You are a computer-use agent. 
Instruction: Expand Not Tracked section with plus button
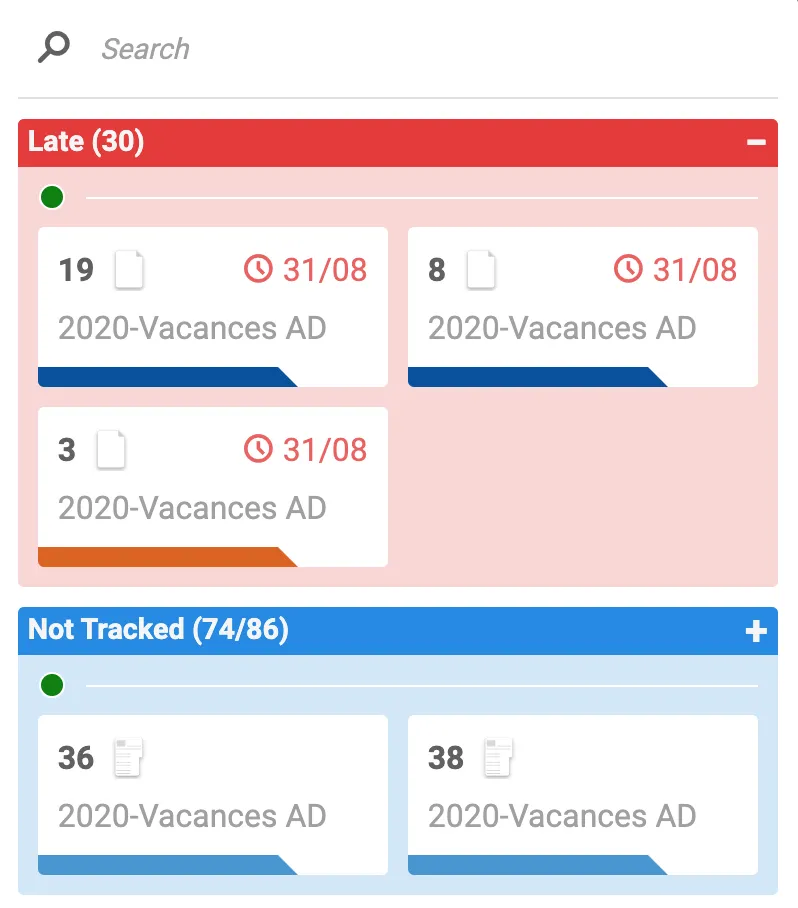pyautogui.click(x=756, y=631)
